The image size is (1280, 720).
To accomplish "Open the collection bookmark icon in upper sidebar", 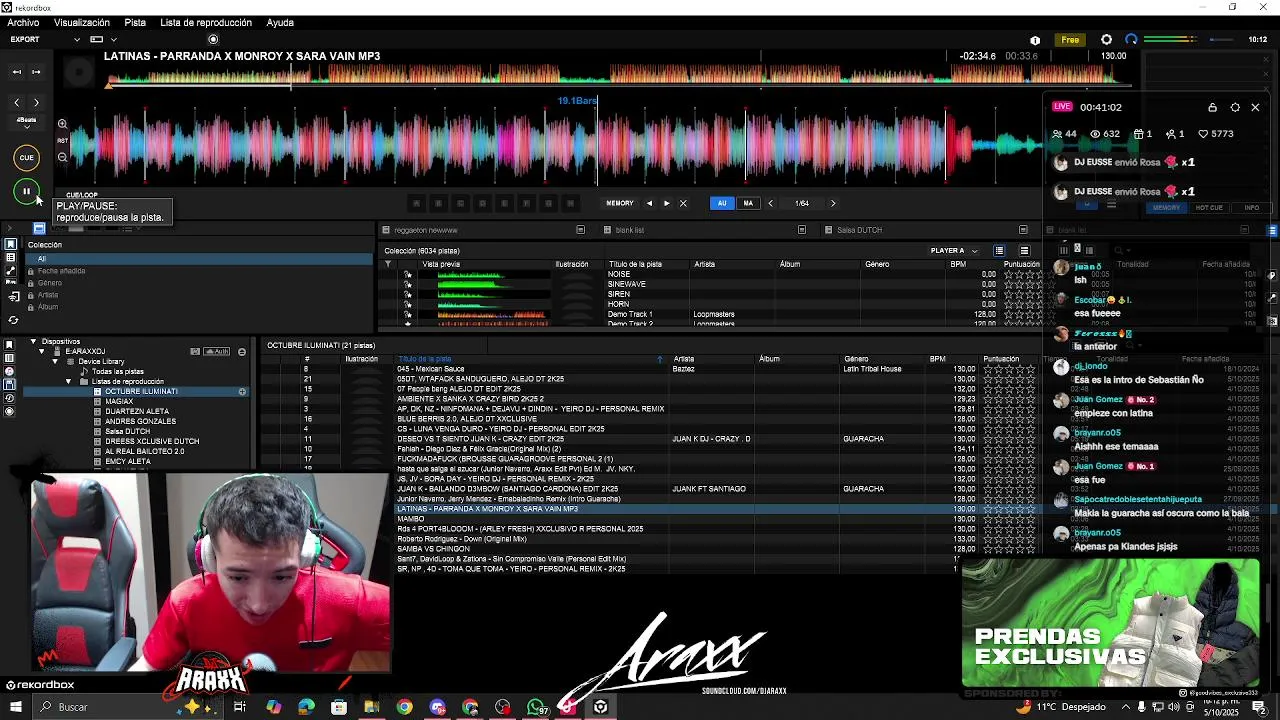I will [x=11, y=245].
